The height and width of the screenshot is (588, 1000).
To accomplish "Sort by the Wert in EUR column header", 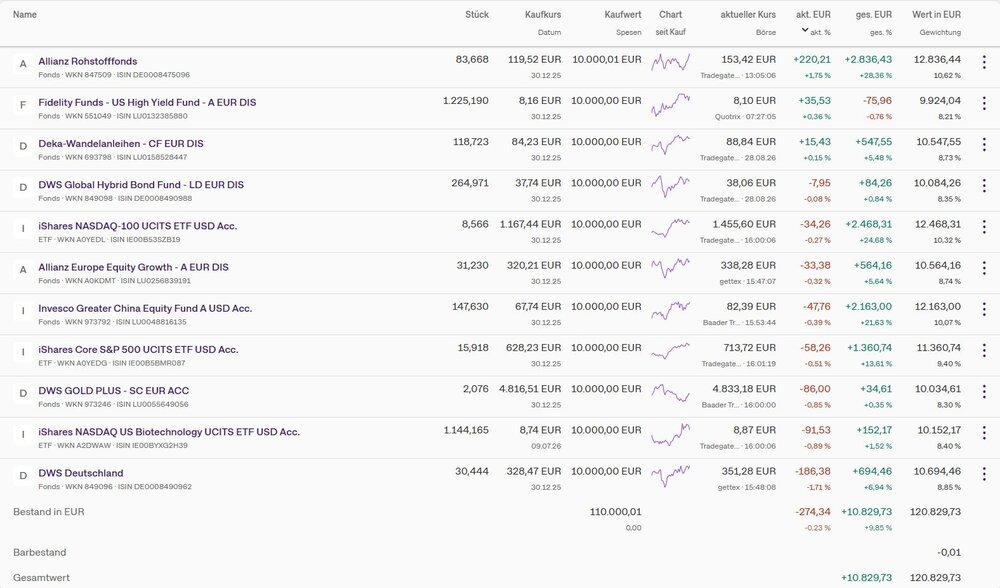I will [936, 15].
